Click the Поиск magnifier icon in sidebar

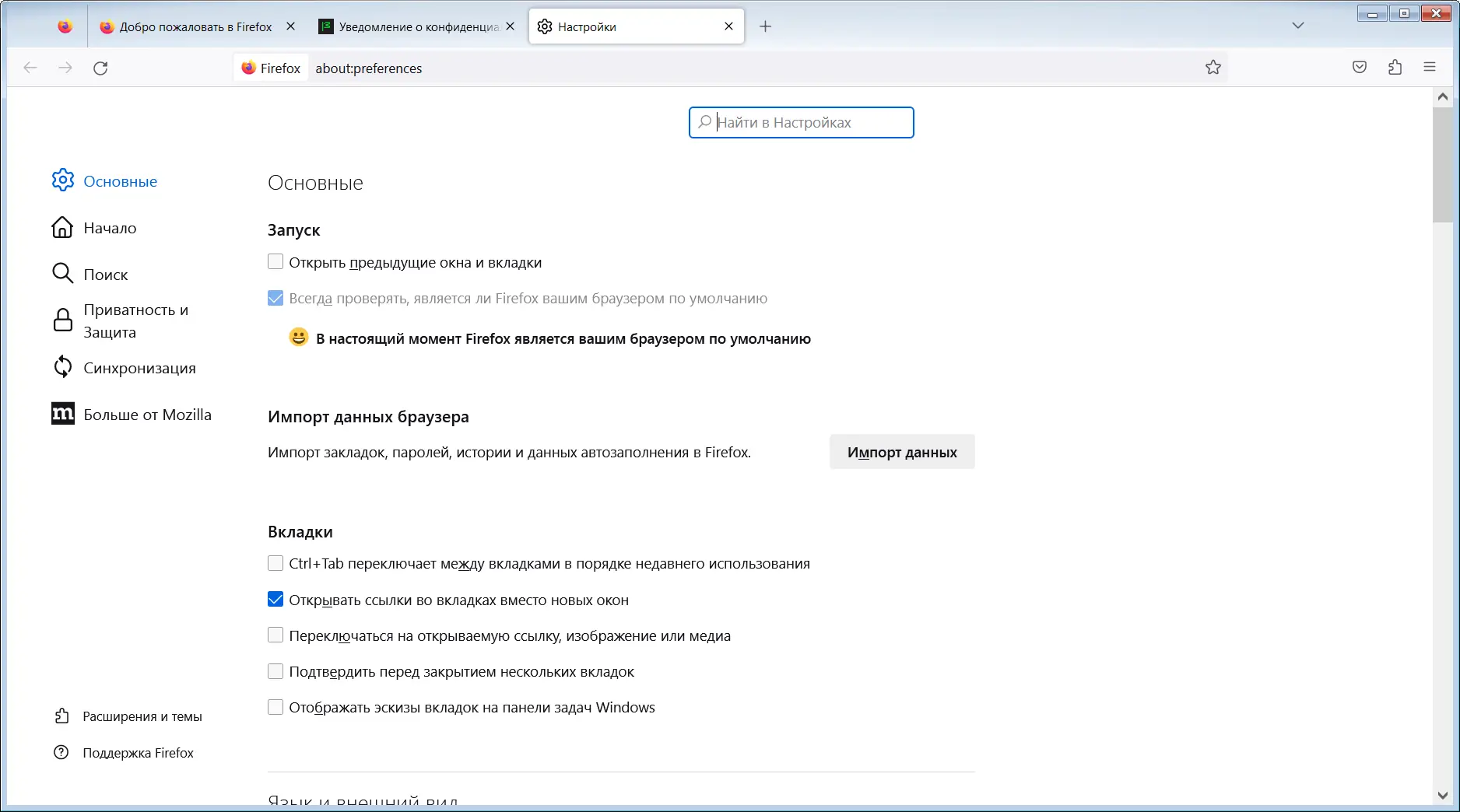coord(62,274)
